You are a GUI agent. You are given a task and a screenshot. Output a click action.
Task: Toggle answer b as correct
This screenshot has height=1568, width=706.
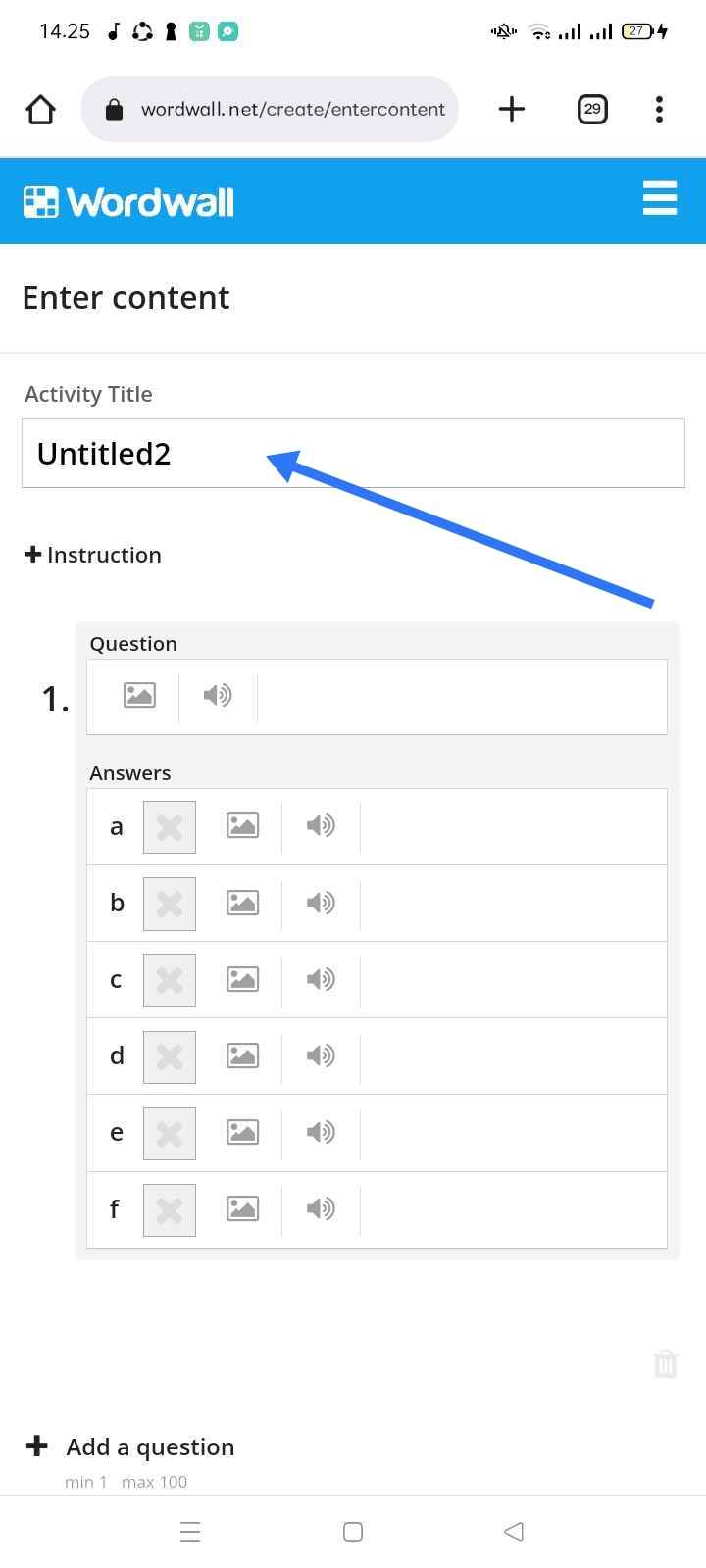[170, 904]
